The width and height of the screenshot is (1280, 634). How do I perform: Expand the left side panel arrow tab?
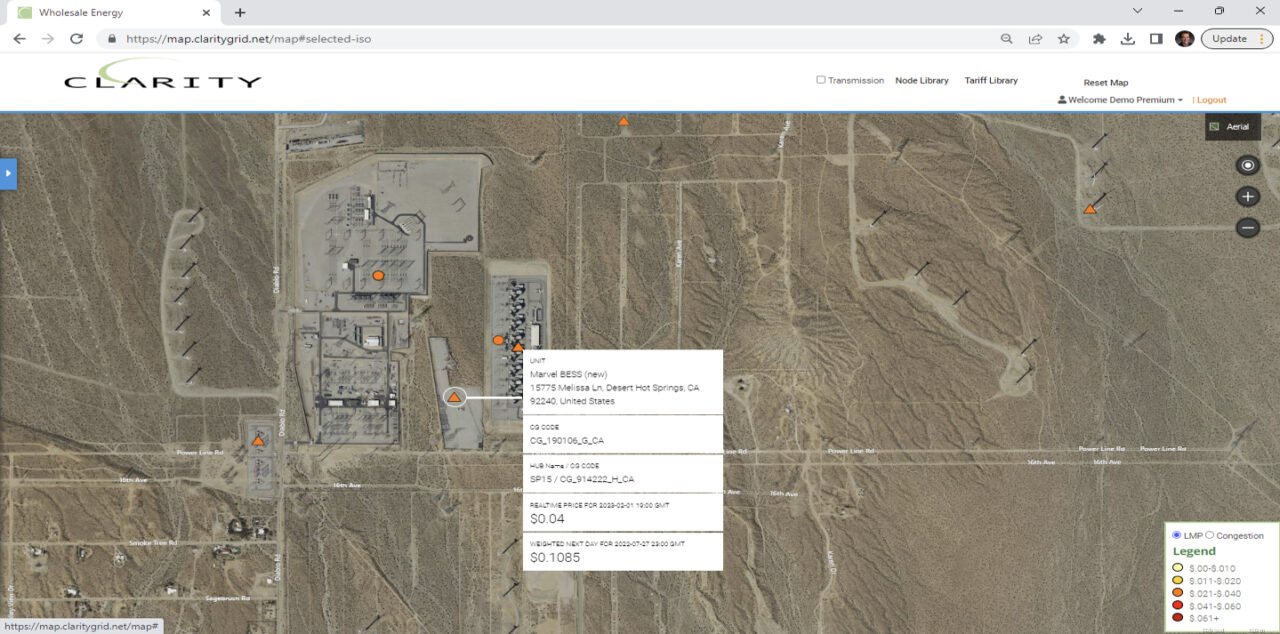(8, 173)
